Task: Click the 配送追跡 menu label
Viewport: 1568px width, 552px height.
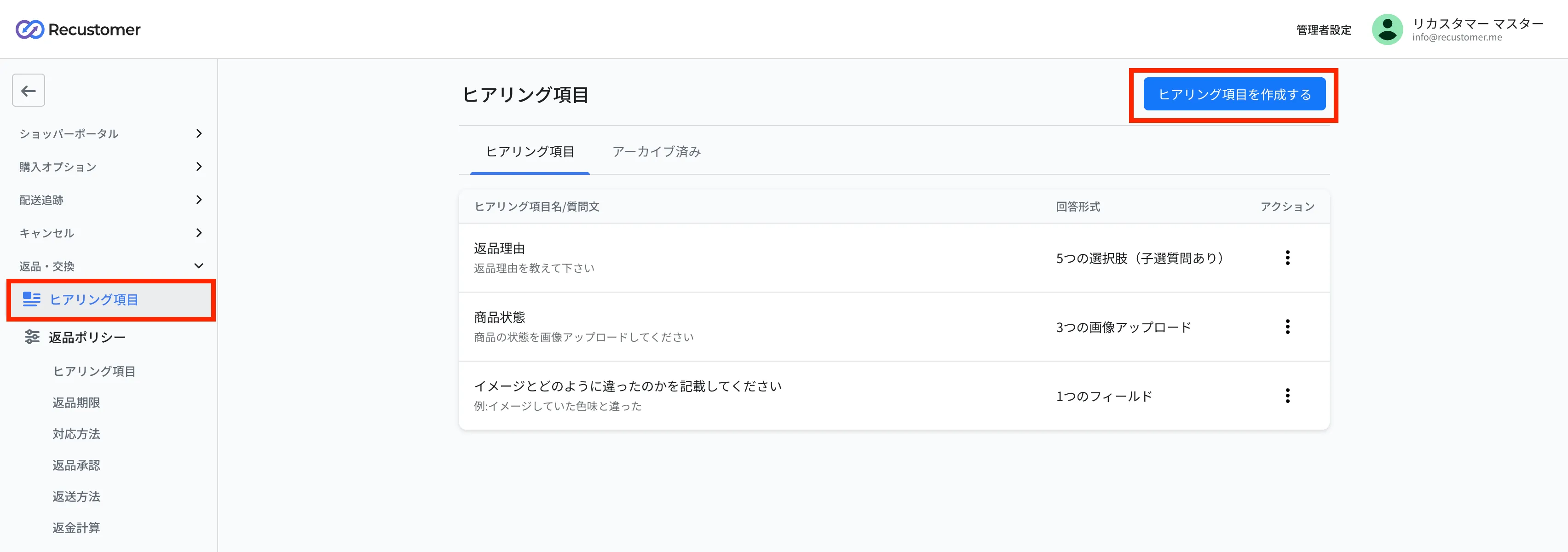Action: click(x=41, y=200)
